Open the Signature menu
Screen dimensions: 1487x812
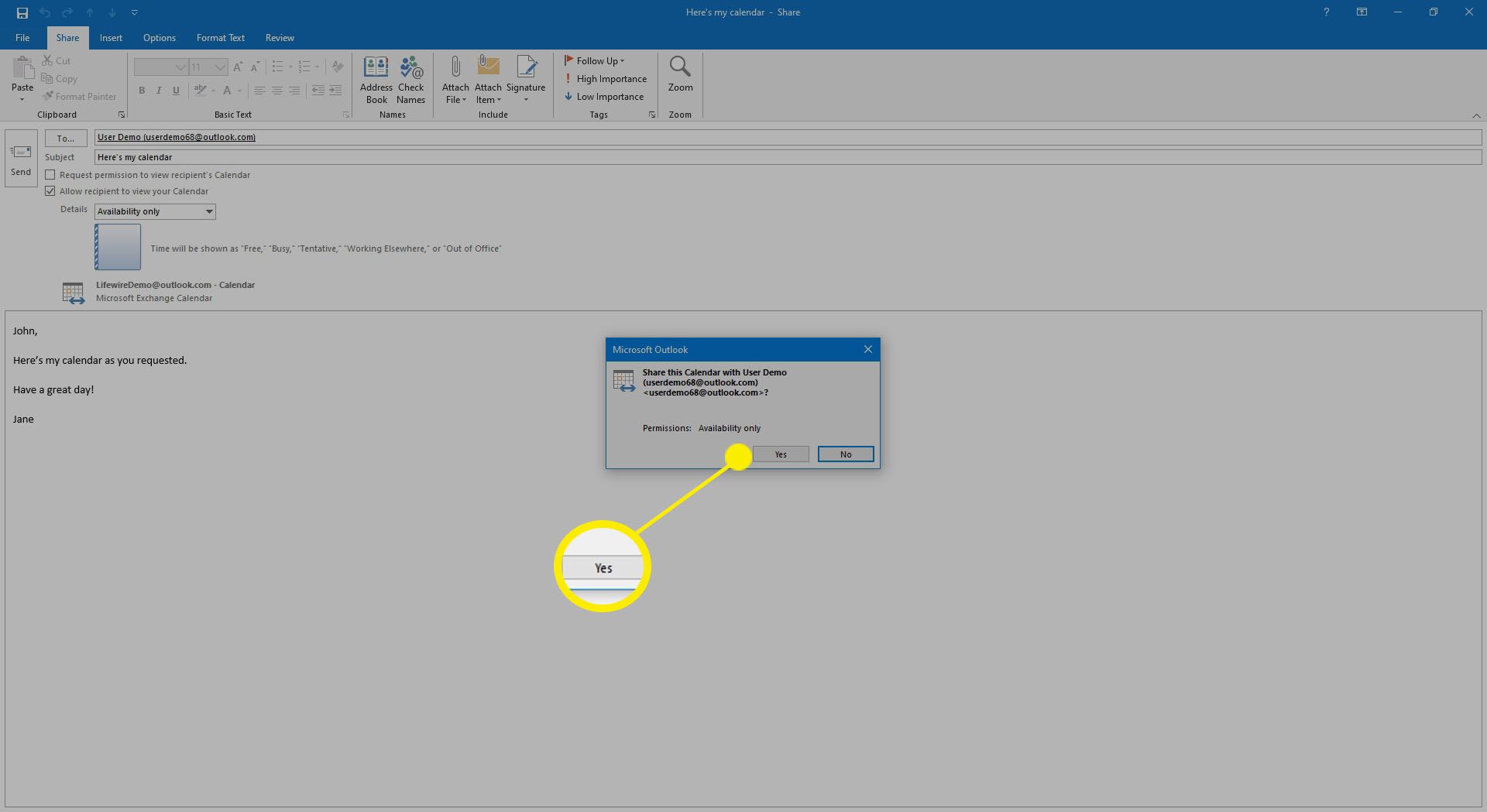coord(526,80)
